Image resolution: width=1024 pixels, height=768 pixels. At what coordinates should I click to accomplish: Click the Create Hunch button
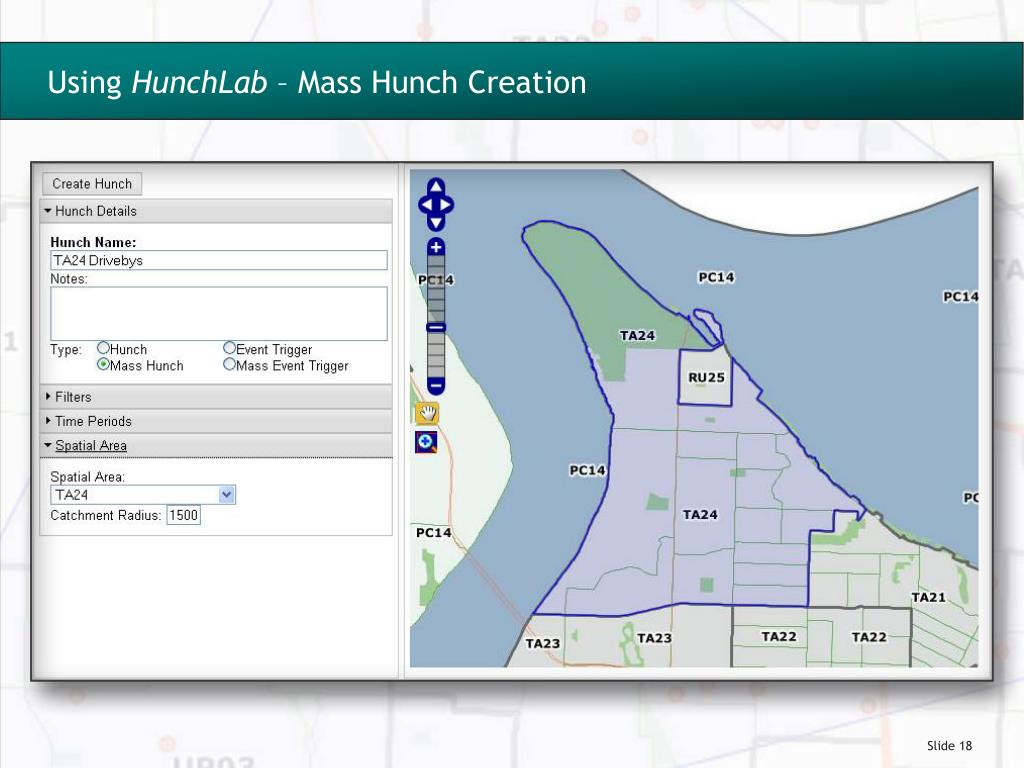coord(92,184)
